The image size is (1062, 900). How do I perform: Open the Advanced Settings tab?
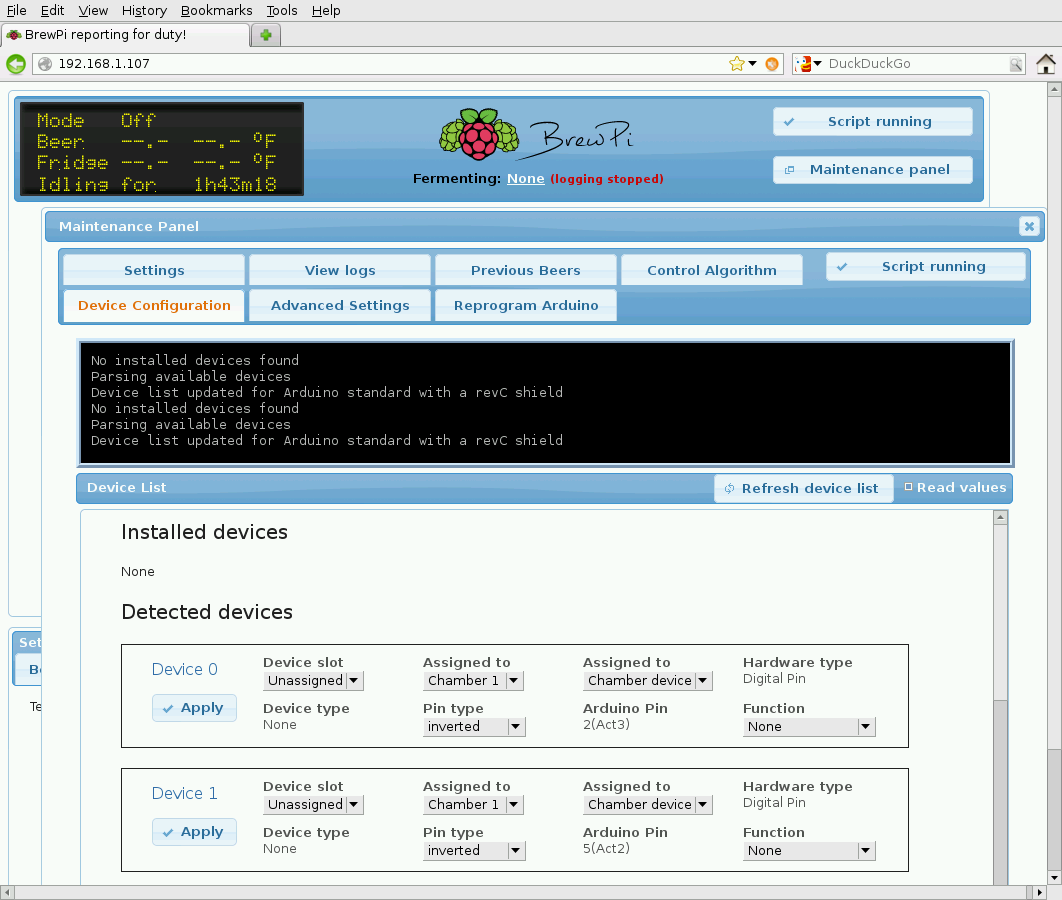340,305
